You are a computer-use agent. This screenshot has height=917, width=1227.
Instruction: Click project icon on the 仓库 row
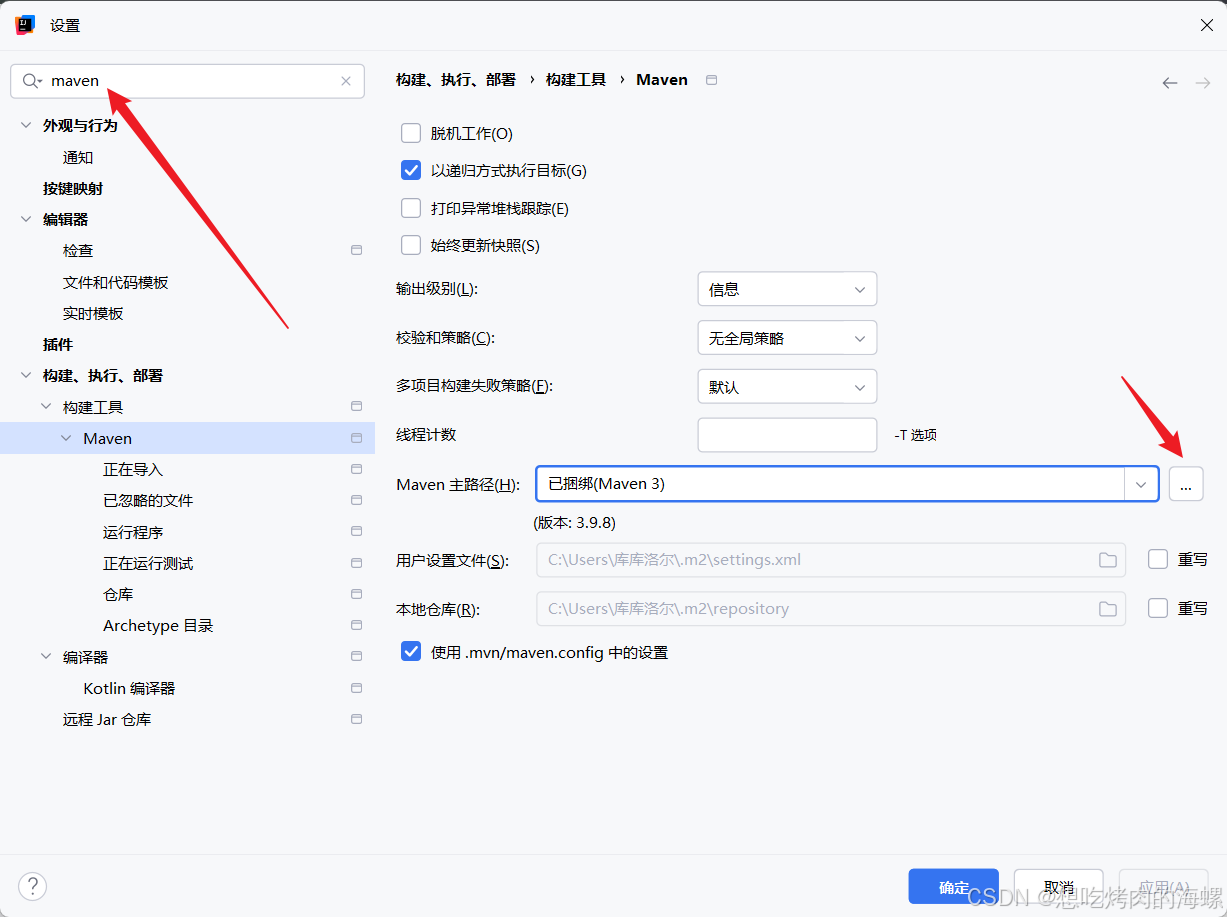coord(356,594)
